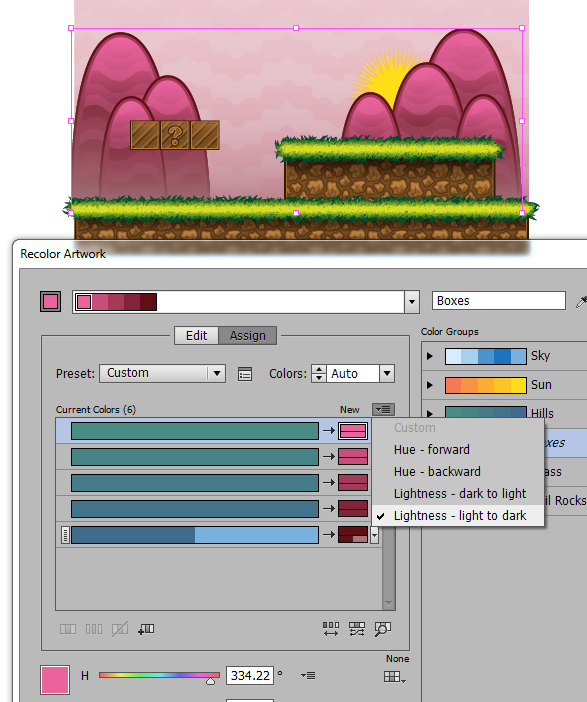This screenshot has height=702, width=587.
Task: Toggle recolor arrow on third color row
Action: pos(329,482)
